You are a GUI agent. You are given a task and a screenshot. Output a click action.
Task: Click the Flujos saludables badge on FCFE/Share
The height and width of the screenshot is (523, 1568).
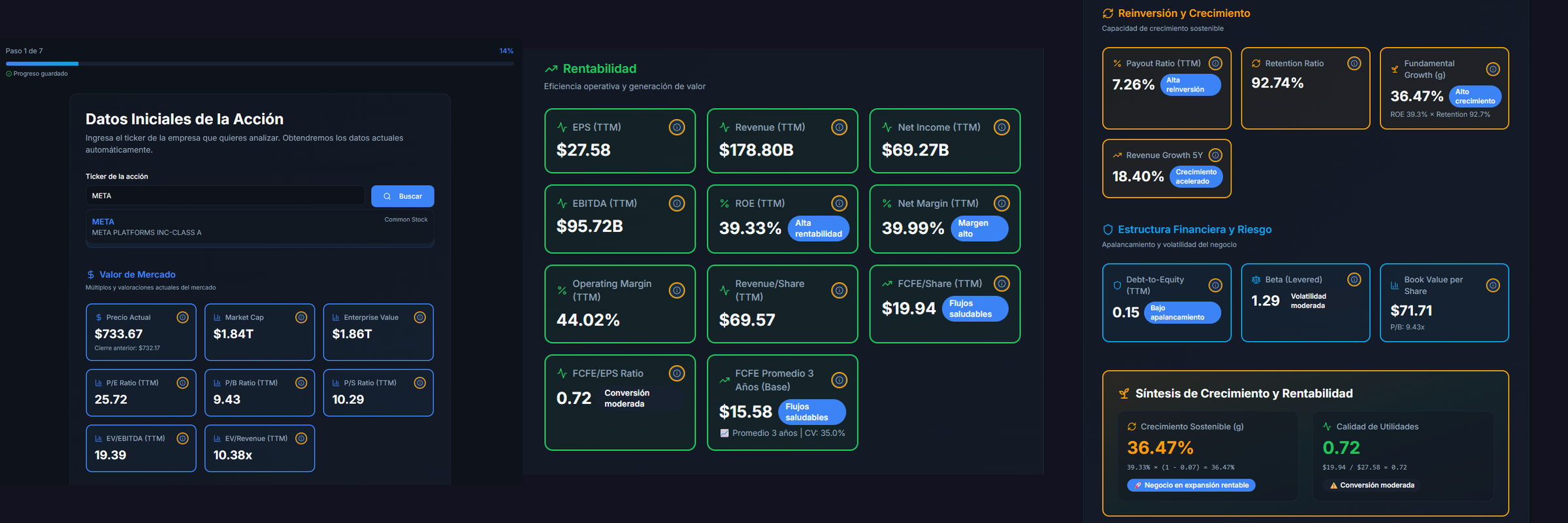pyautogui.click(x=974, y=309)
